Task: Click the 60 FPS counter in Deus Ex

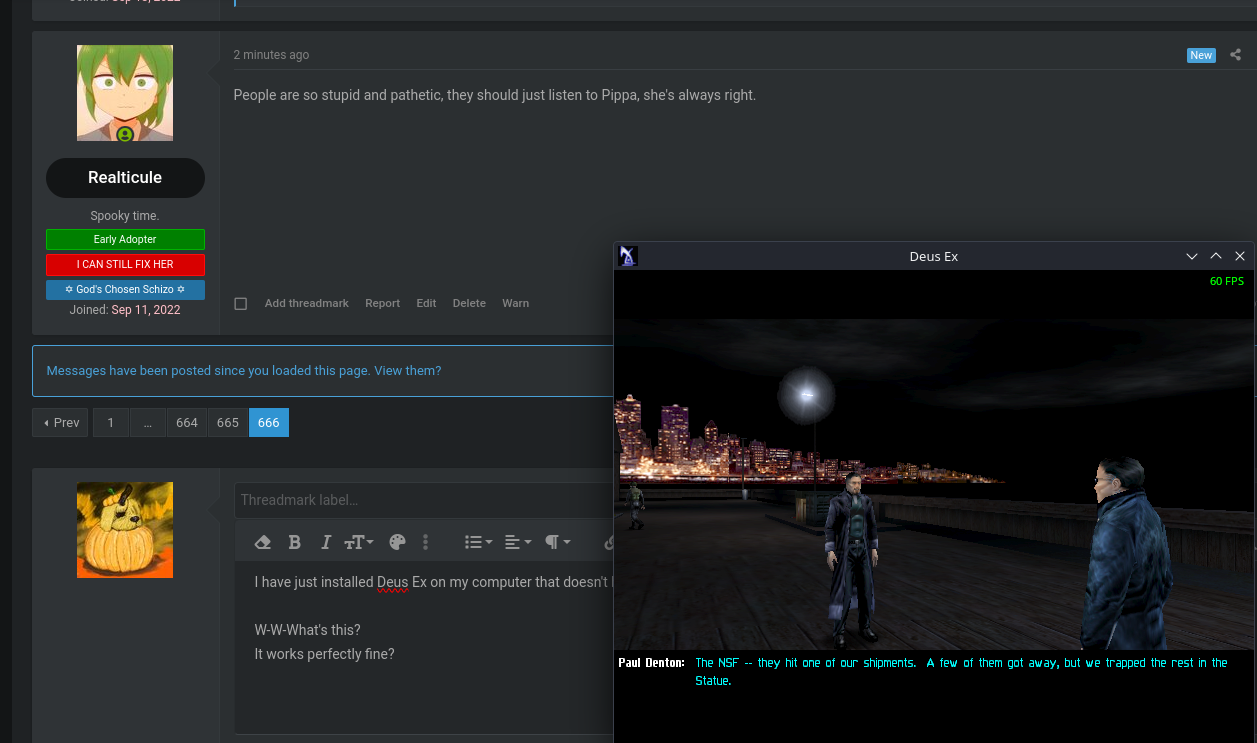Action: [1227, 281]
